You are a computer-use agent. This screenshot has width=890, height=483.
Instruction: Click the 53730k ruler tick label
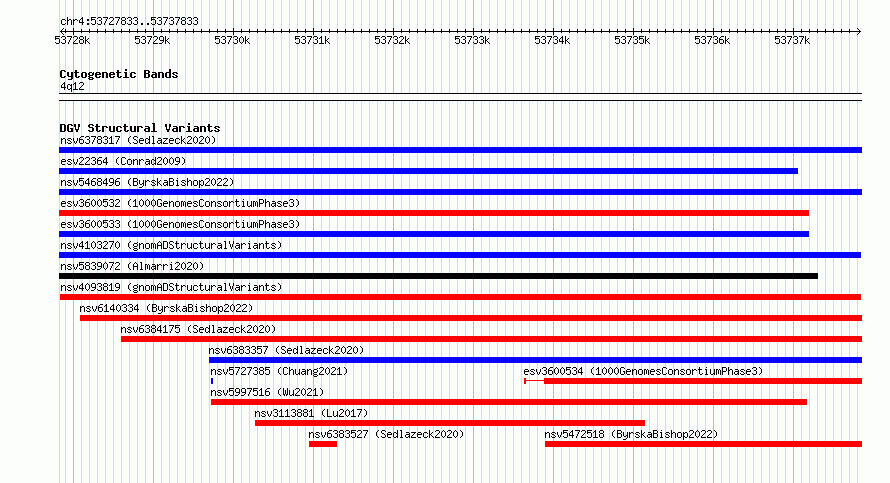point(232,40)
